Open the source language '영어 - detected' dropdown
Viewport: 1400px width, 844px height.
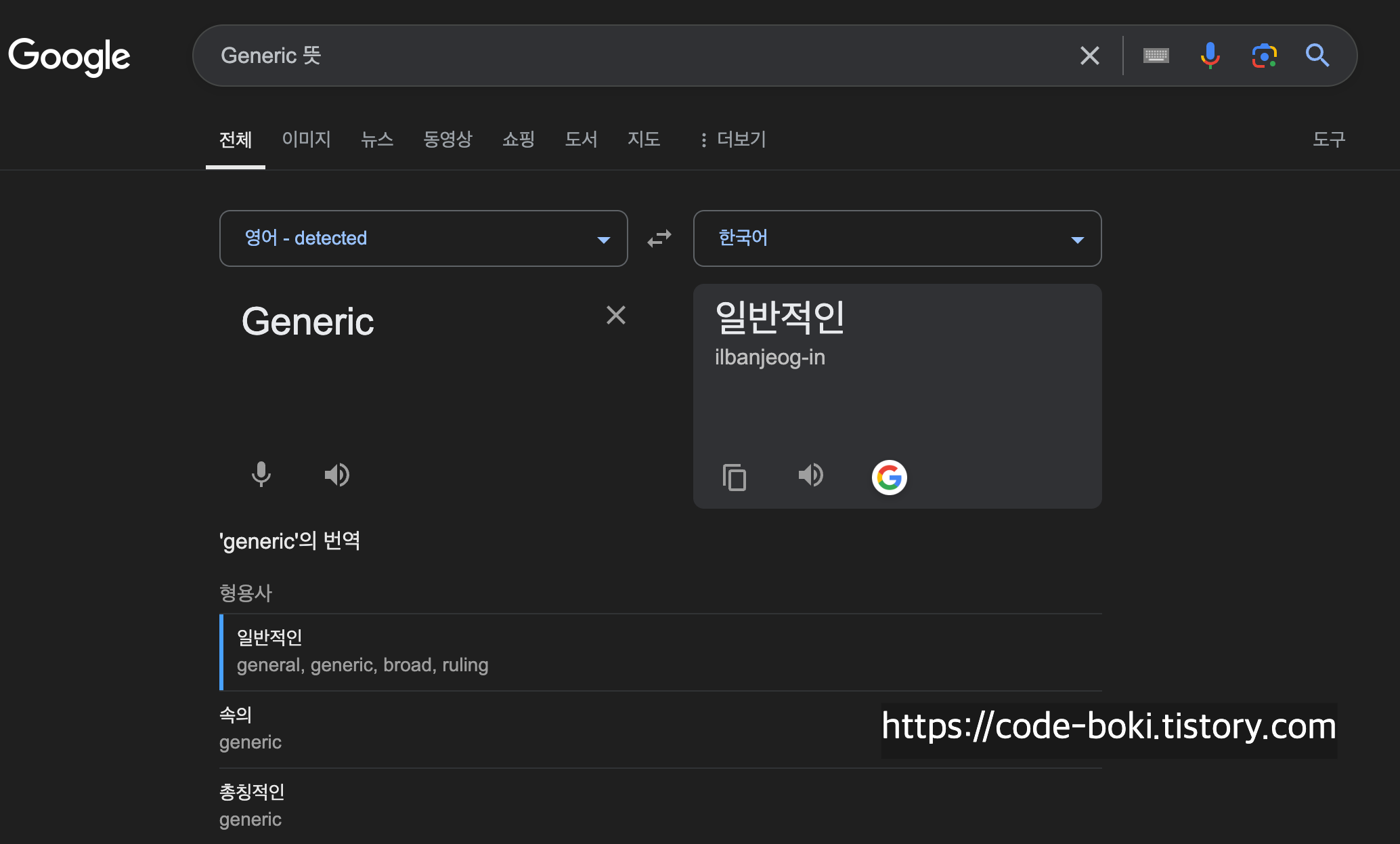pos(423,238)
